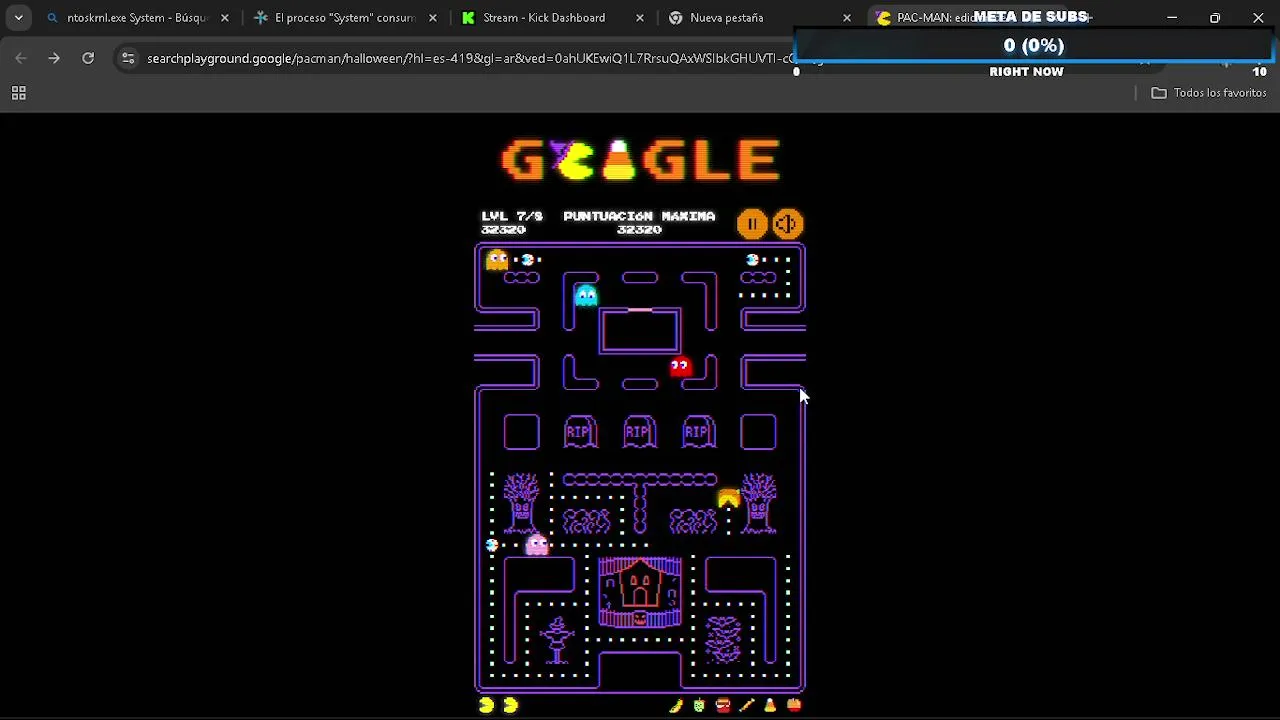The height and width of the screenshot is (720, 1280).
Task: Click the LVL 7/8 level indicator
Action: (x=512, y=216)
